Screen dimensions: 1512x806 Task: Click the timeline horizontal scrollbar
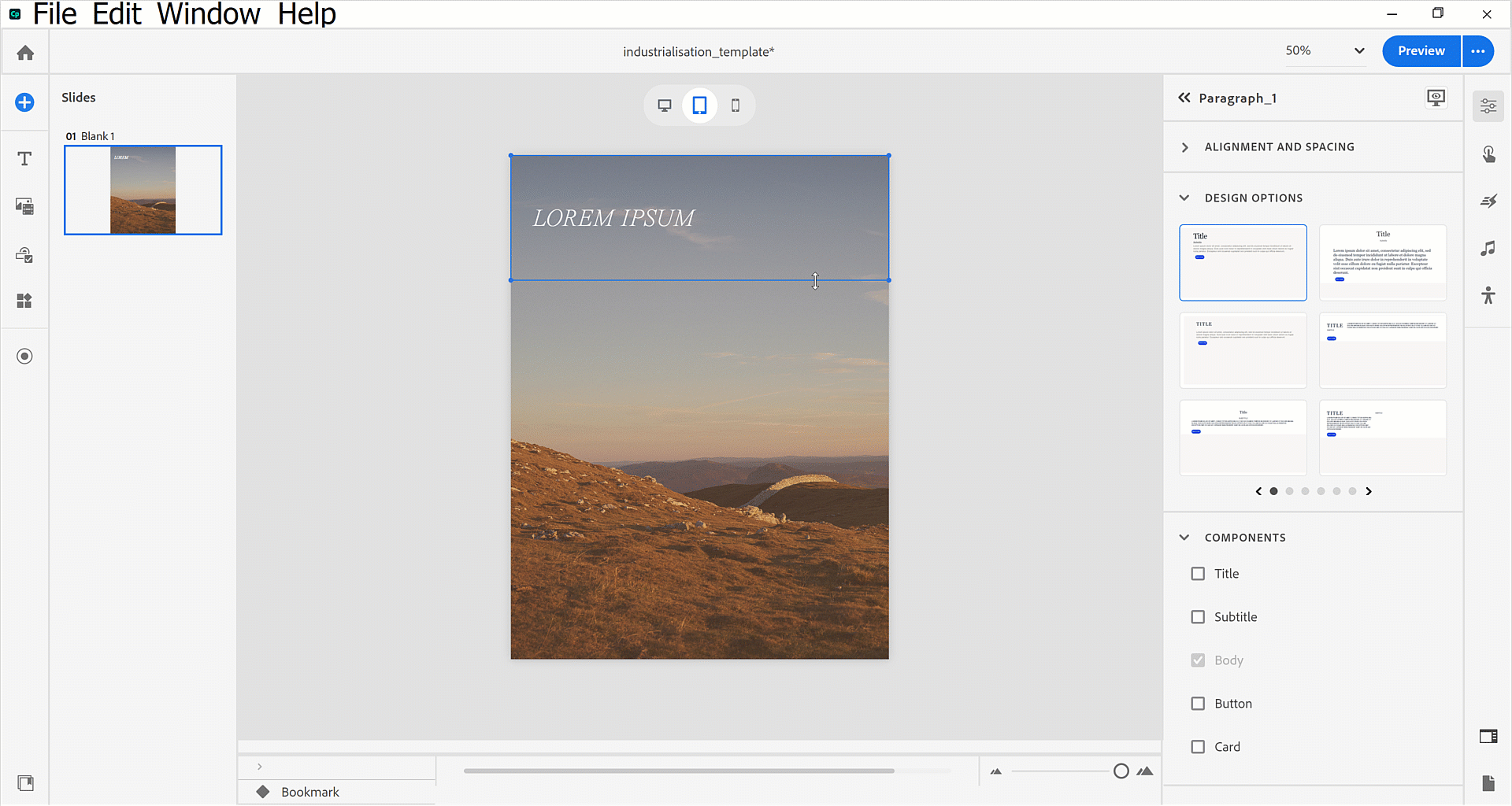pyautogui.click(x=679, y=771)
